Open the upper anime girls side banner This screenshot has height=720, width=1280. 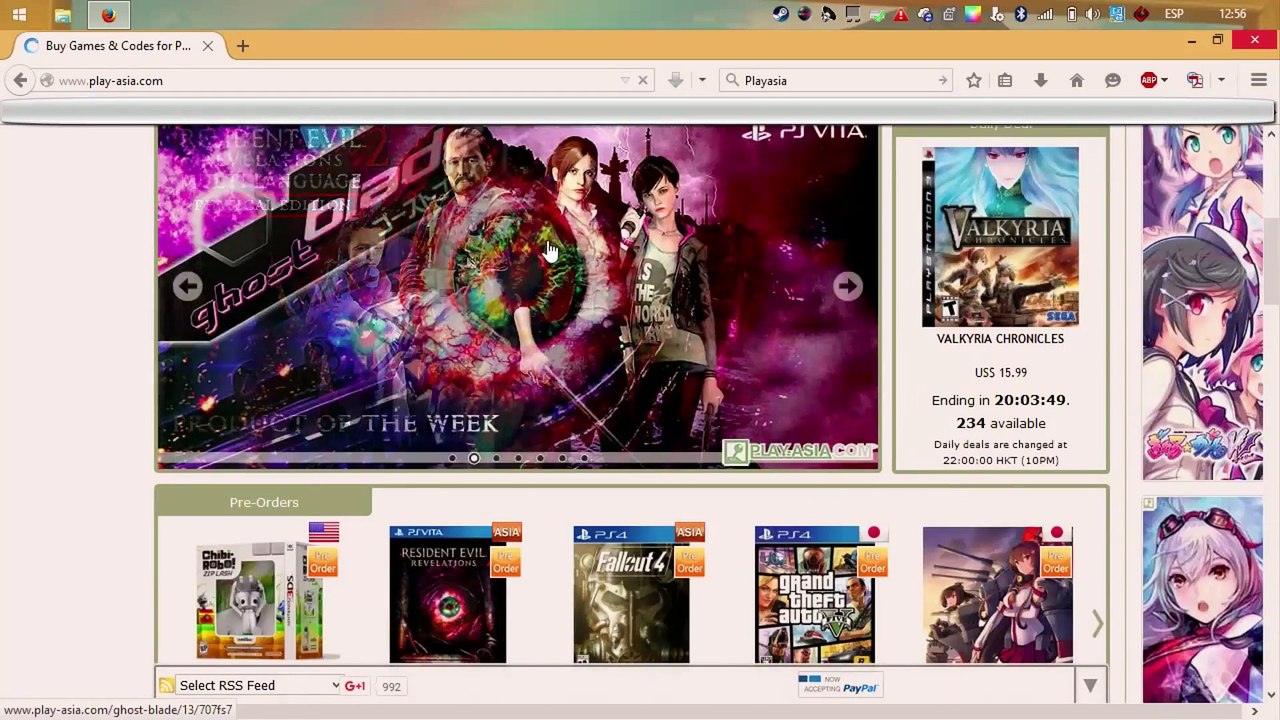pos(1203,304)
